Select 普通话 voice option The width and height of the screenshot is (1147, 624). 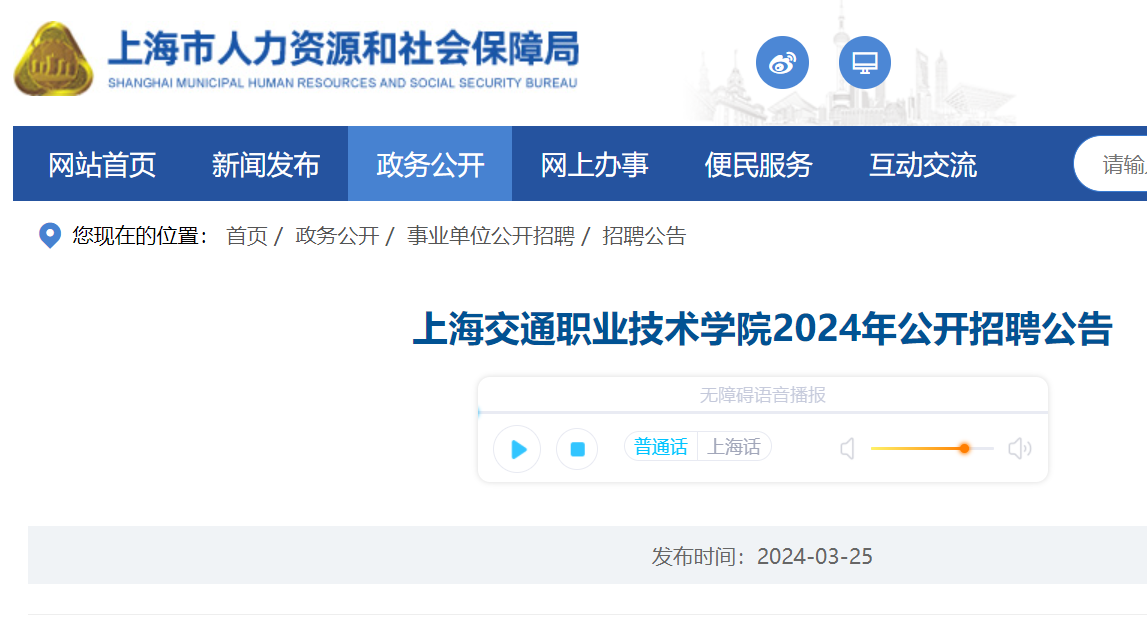click(661, 447)
